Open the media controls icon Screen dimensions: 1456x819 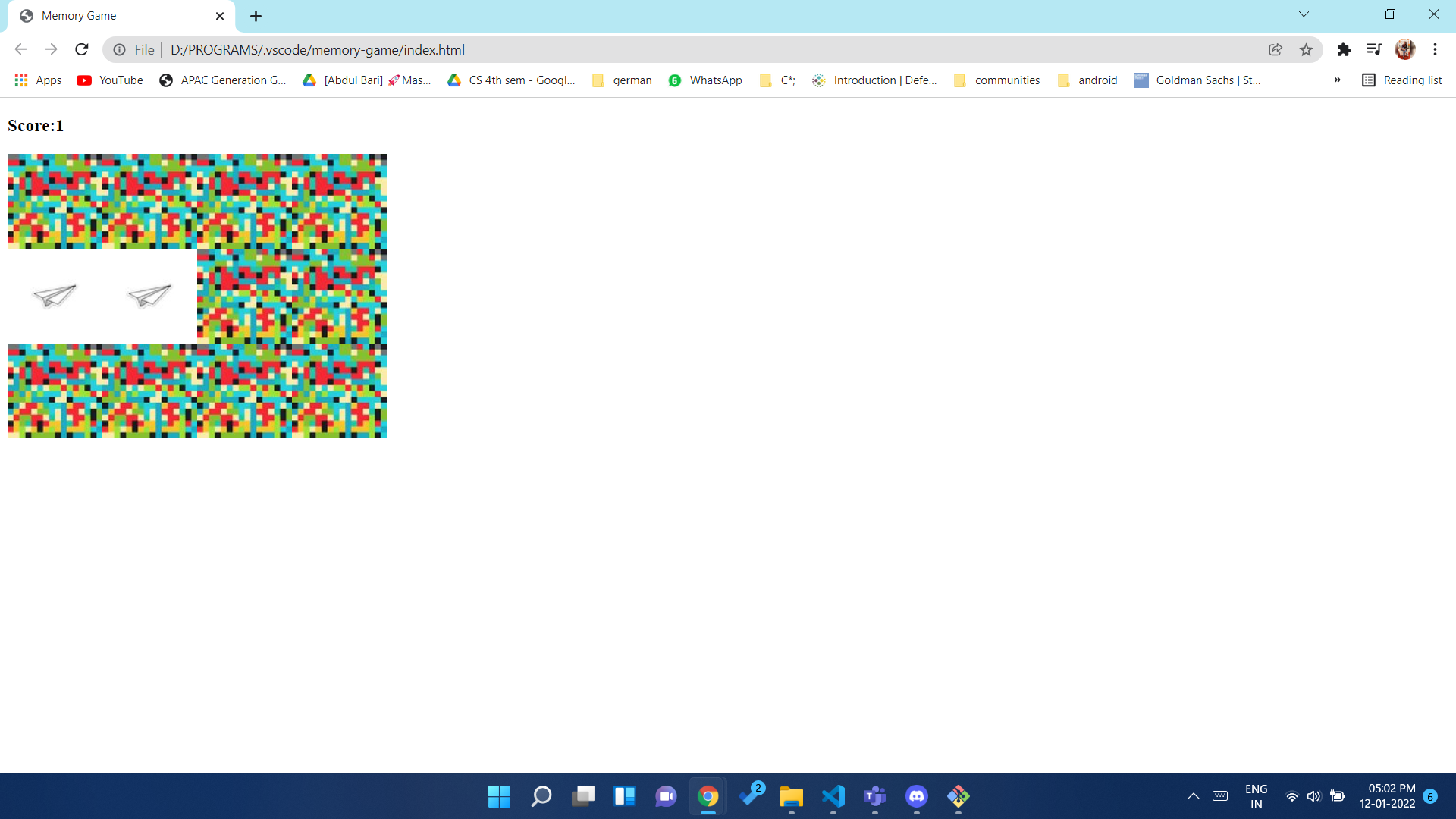click(x=1373, y=50)
